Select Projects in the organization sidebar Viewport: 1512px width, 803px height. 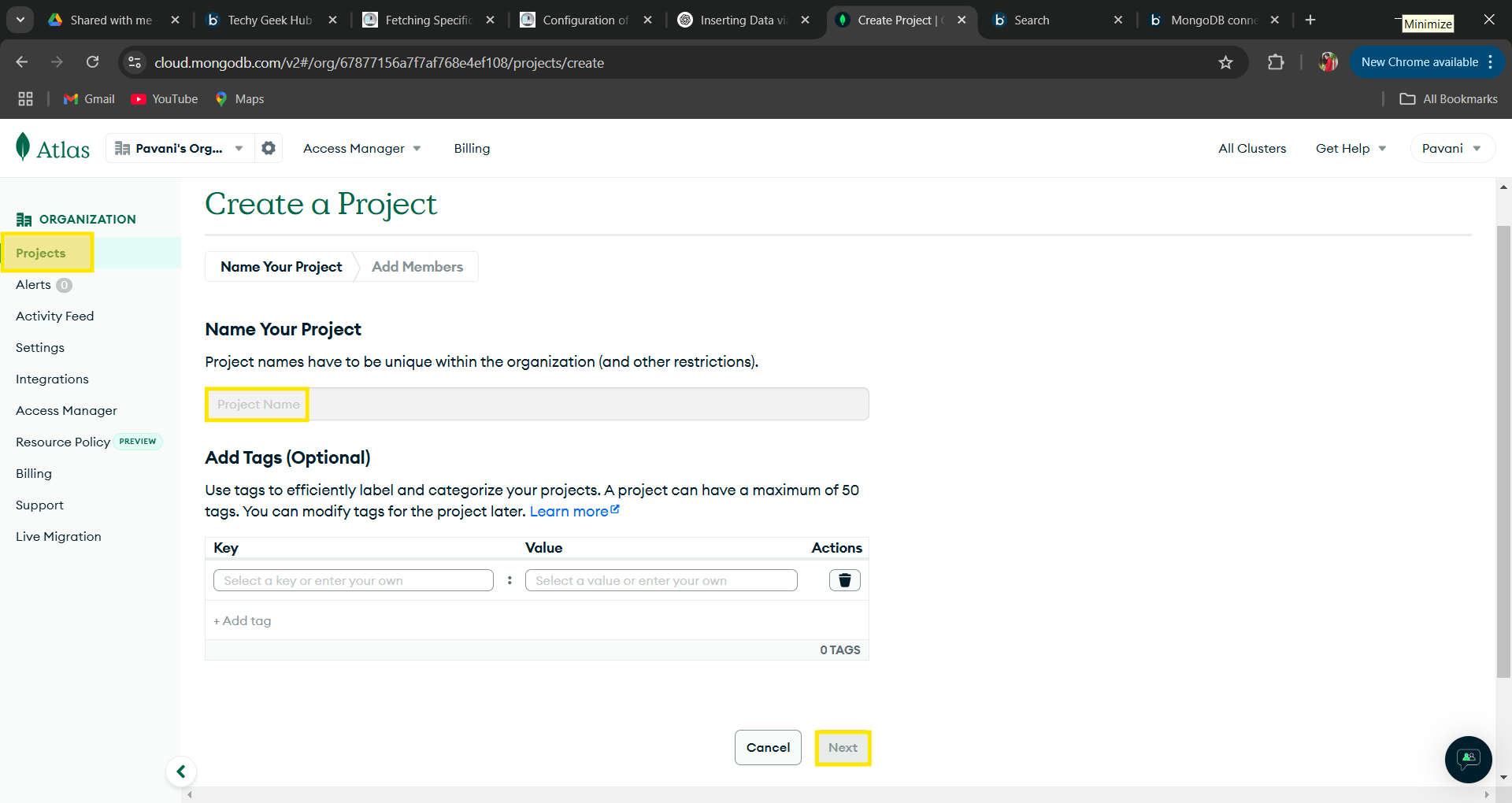41,253
